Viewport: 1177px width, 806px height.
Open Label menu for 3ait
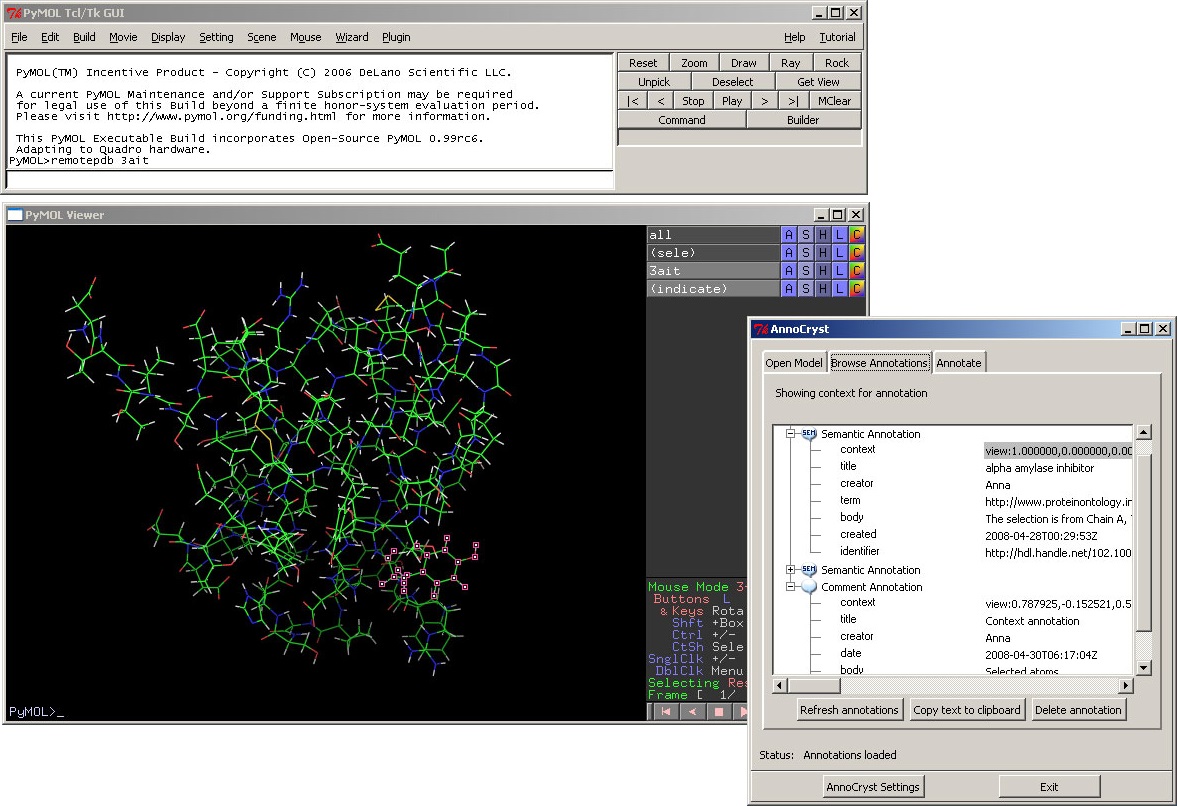click(x=839, y=271)
